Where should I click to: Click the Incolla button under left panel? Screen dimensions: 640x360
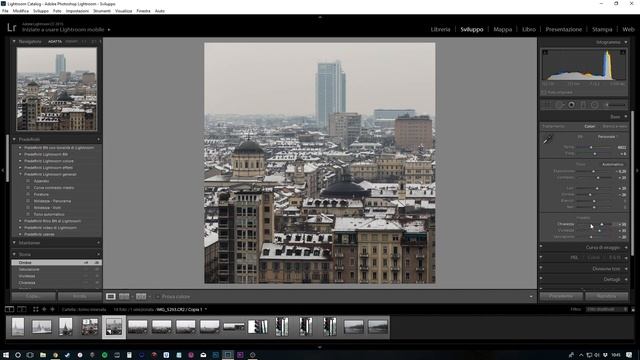(80, 296)
